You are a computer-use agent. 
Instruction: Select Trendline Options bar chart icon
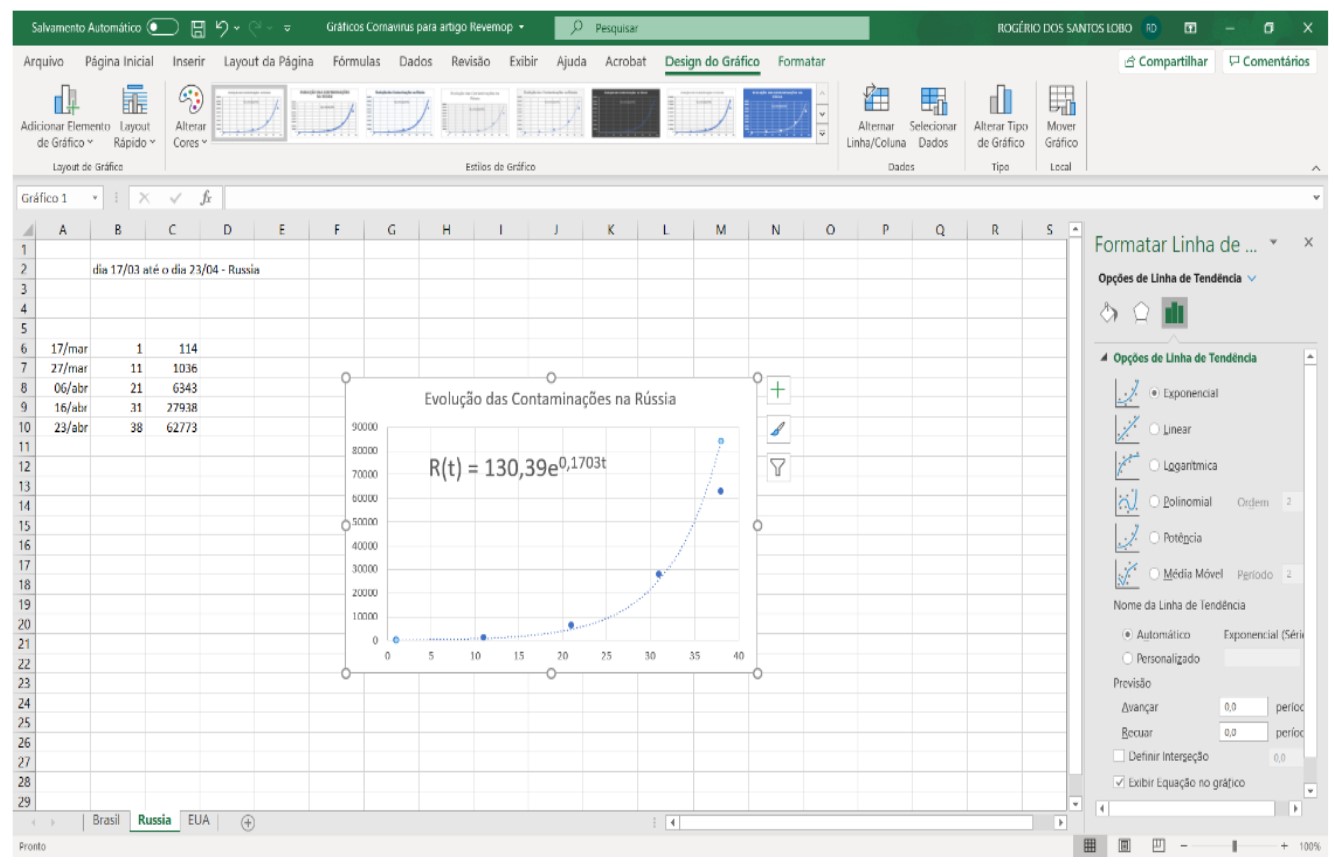pyautogui.click(x=1174, y=314)
